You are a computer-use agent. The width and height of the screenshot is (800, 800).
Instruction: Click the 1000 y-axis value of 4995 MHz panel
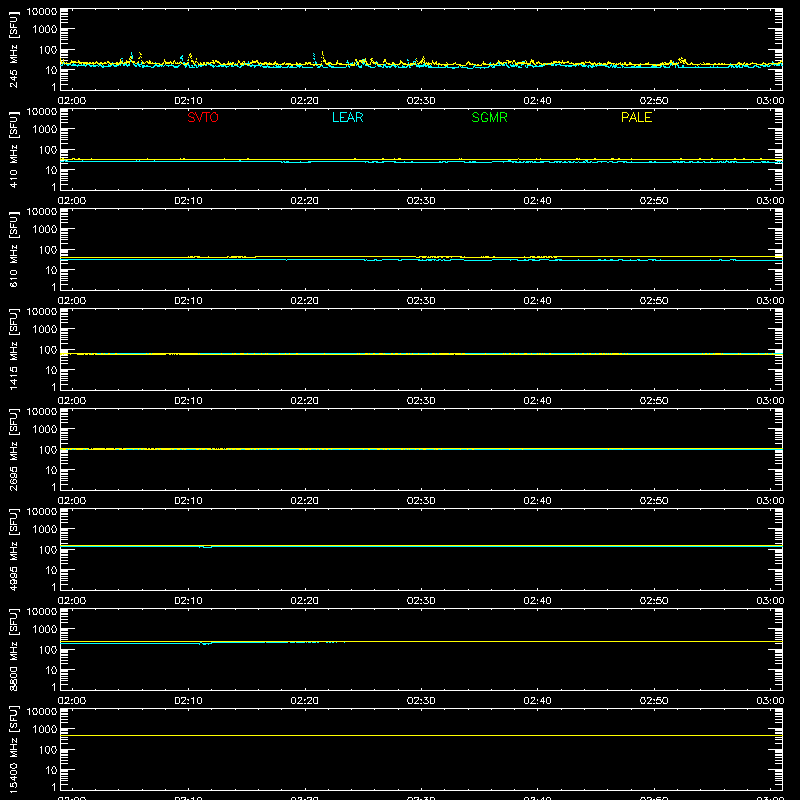[x=45, y=529]
